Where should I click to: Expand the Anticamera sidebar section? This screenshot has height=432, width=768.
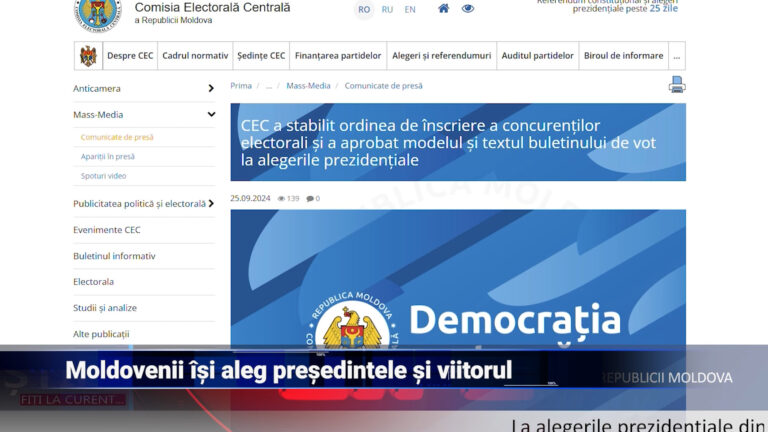pos(211,88)
